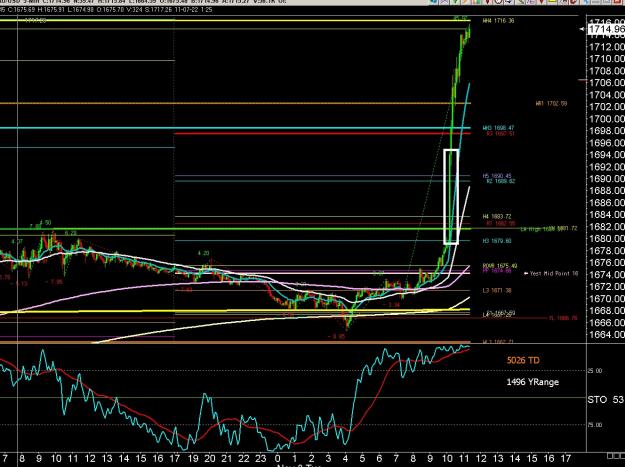Click hour 21 on the time axis
Image resolution: width=625 pixels, height=467 pixels.
pos(227,458)
